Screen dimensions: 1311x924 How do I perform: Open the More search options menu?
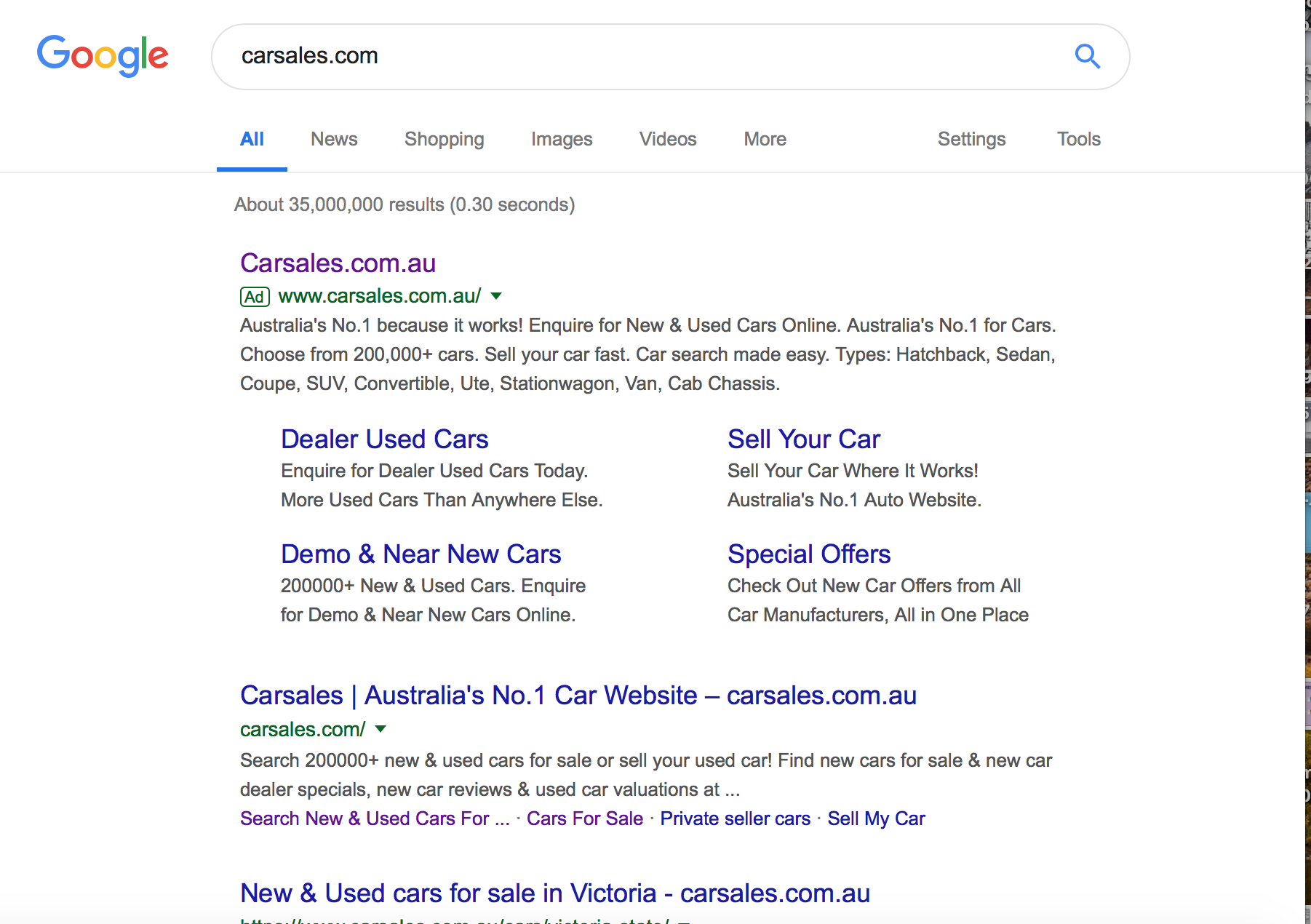pyautogui.click(x=765, y=139)
